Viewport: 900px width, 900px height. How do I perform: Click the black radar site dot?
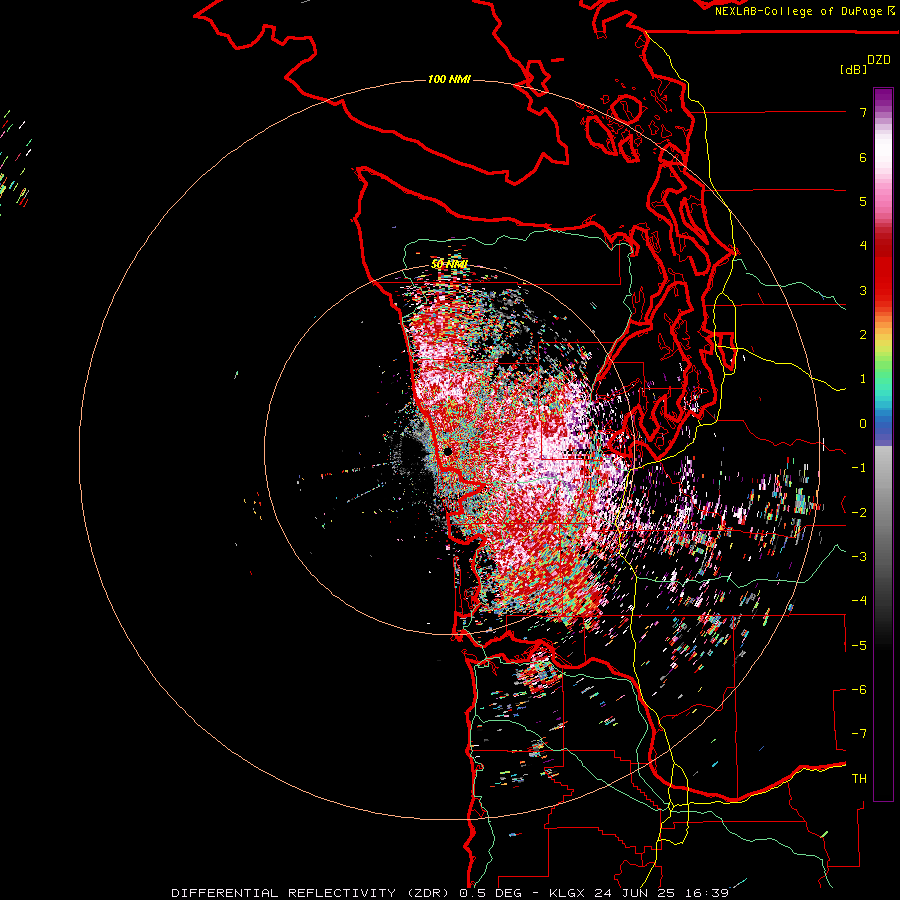(448, 452)
